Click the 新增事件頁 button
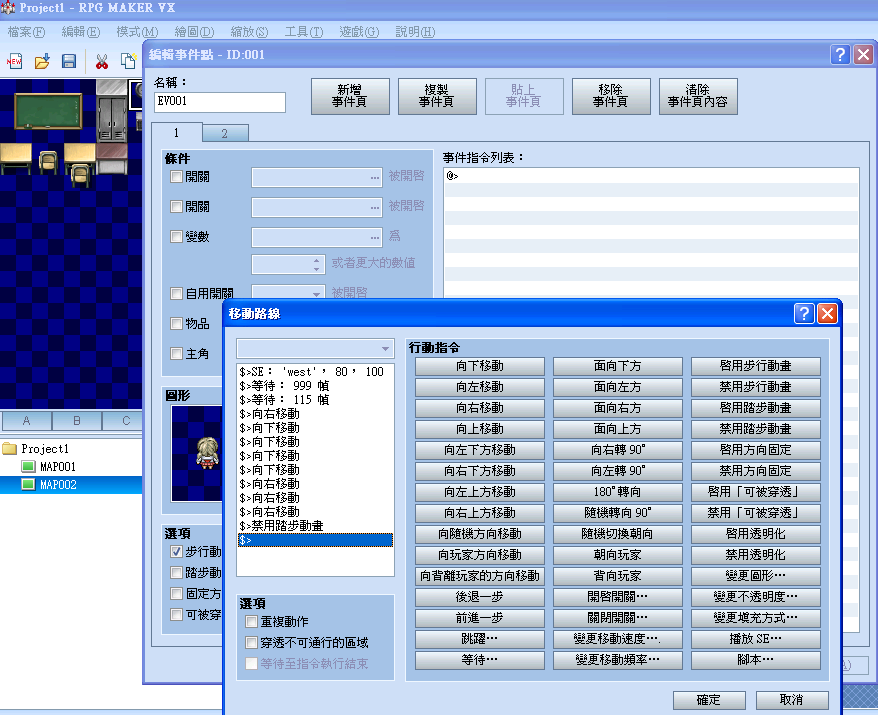Screen dimensions: 878x715 pyautogui.click(x=350, y=96)
